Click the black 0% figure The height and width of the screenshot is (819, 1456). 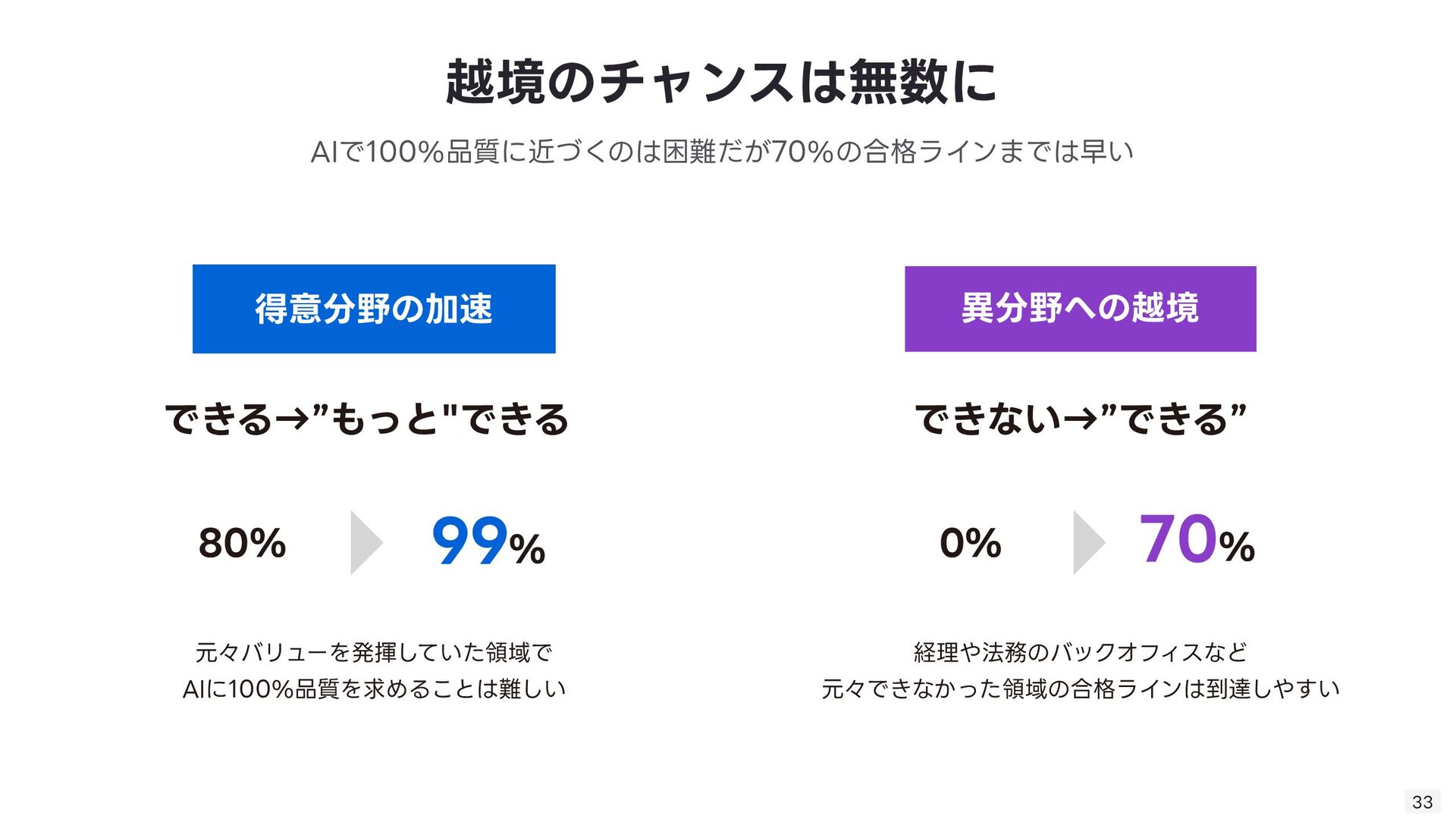click(x=970, y=544)
